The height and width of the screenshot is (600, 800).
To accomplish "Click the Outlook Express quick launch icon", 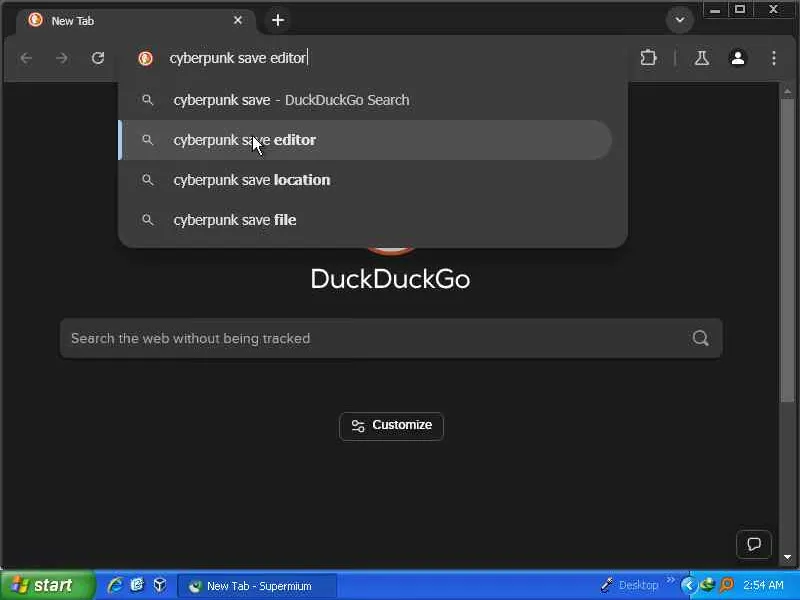I will point(137,585).
